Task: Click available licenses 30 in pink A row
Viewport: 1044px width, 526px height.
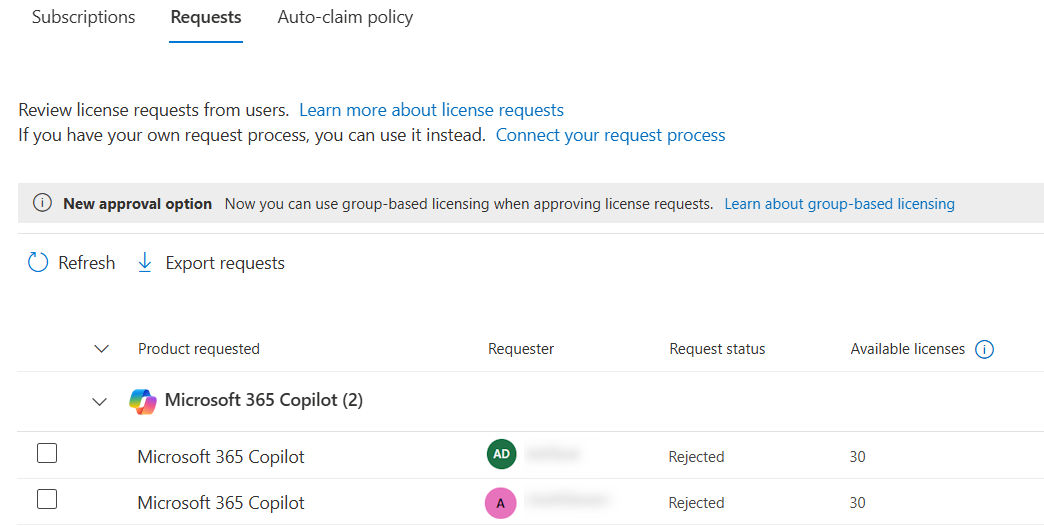Action: coord(858,503)
